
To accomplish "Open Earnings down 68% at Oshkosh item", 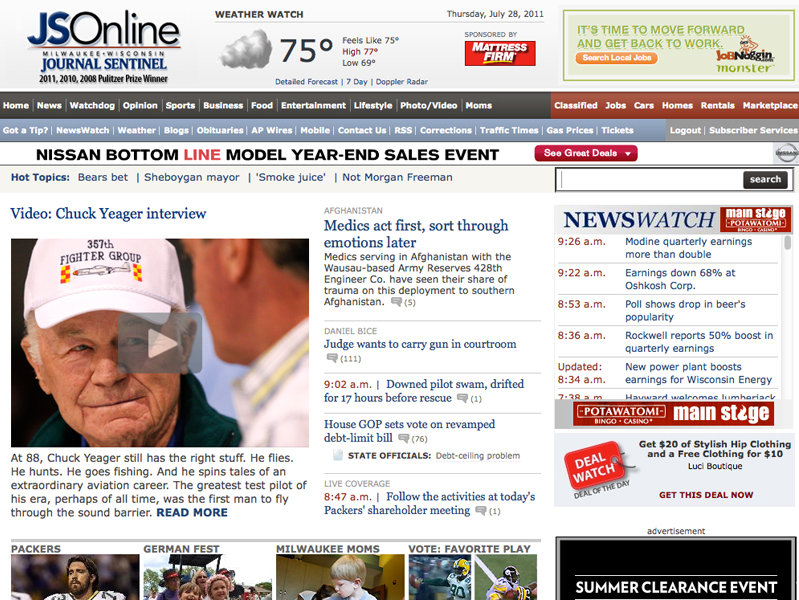I will pyautogui.click(x=680, y=279).
